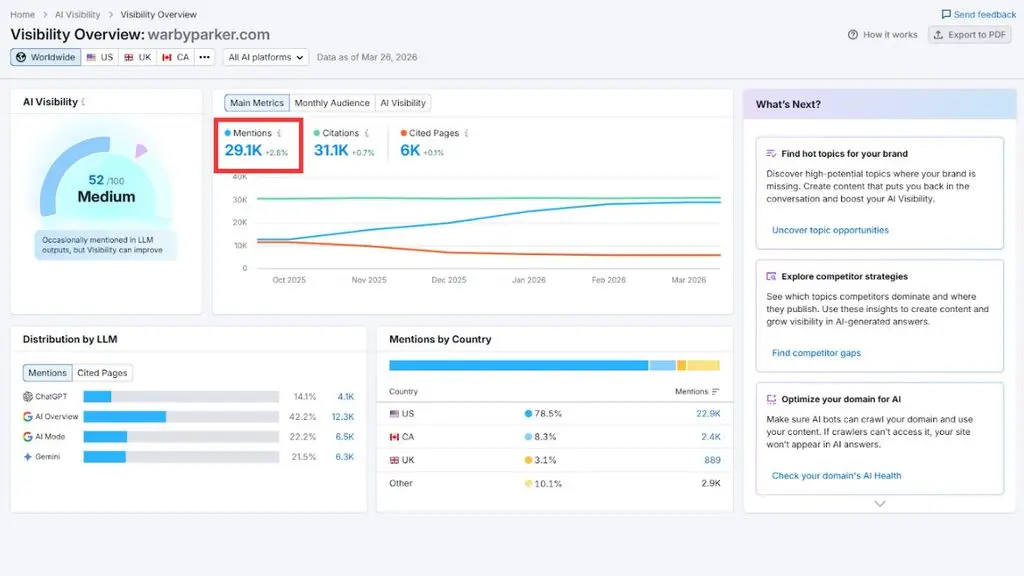The height and width of the screenshot is (576, 1024).
Task: Click the Google AI Overview logo icon
Action: (x=27, y=417)
